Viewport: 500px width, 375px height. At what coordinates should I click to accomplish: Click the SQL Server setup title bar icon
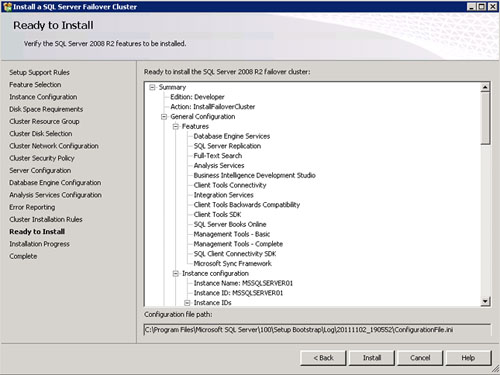pyautogui.click(x=7, y=7)
